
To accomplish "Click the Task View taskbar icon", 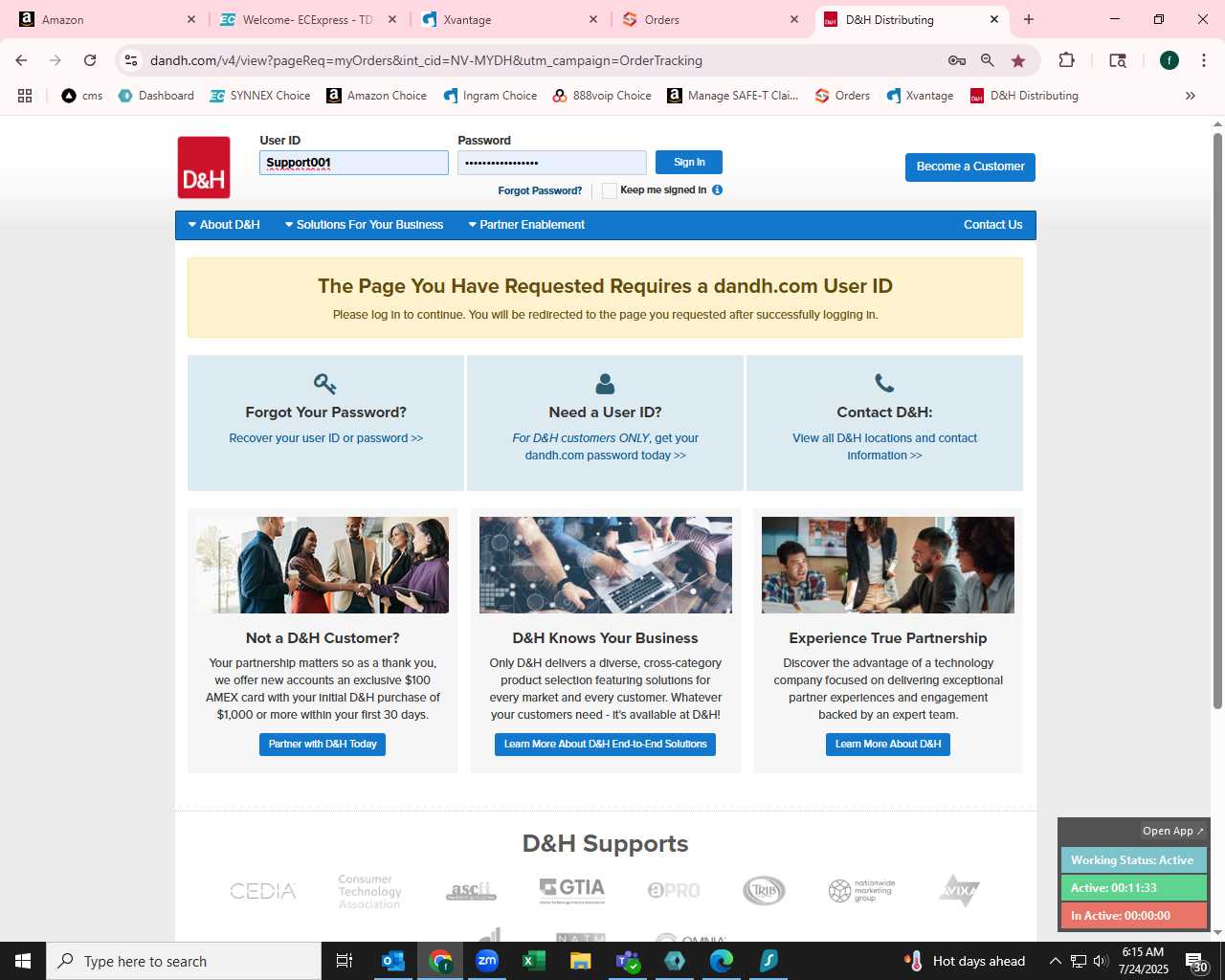I will [x=345, y=961].
